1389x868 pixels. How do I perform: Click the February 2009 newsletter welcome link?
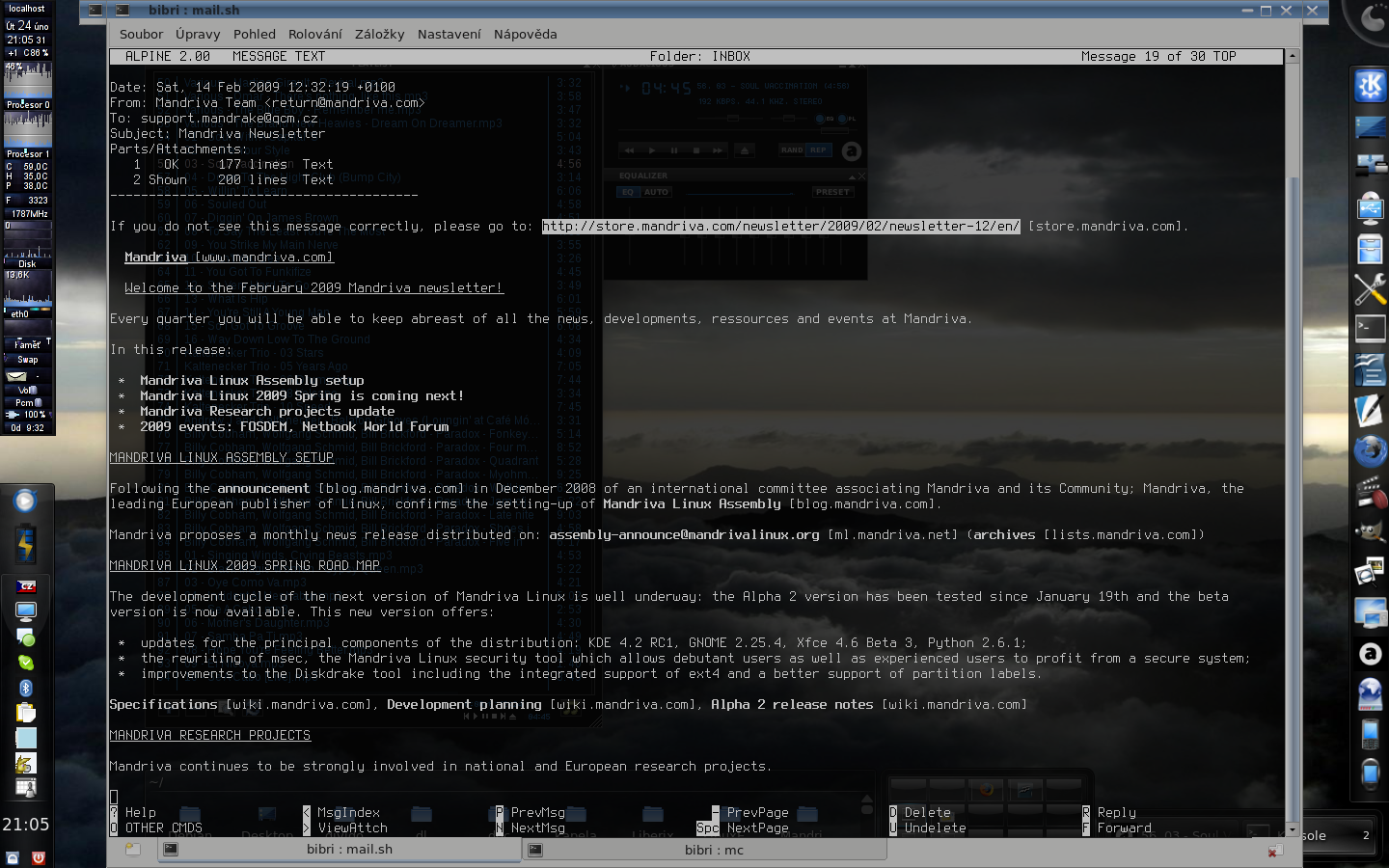point(313,288)
